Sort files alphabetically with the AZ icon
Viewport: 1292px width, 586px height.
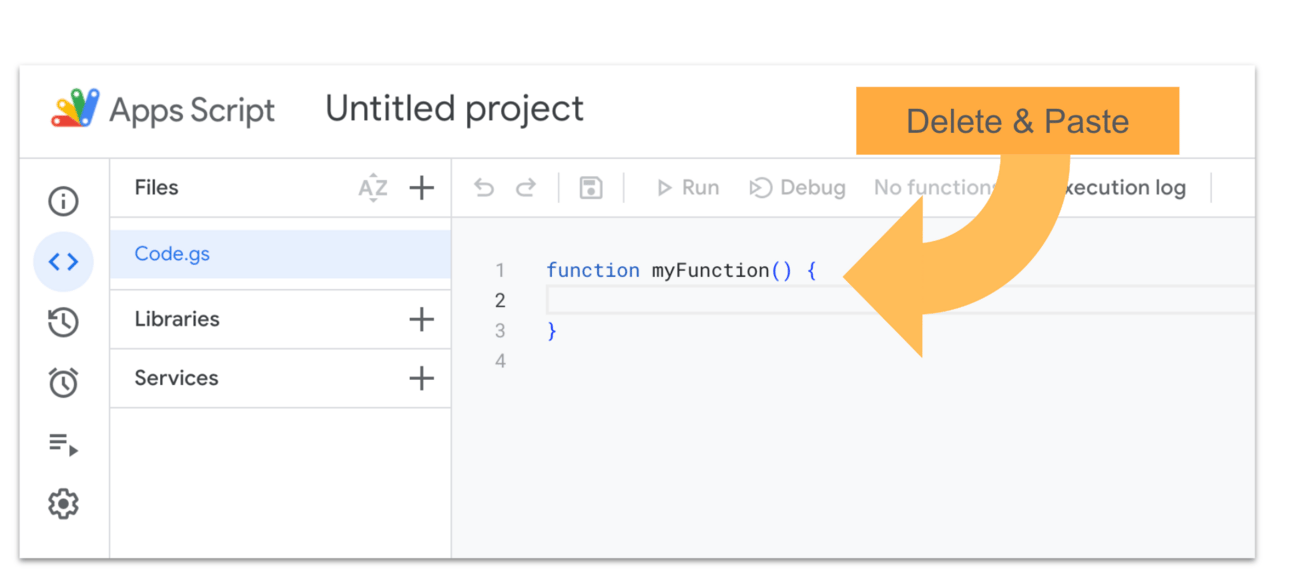[373, 188]
